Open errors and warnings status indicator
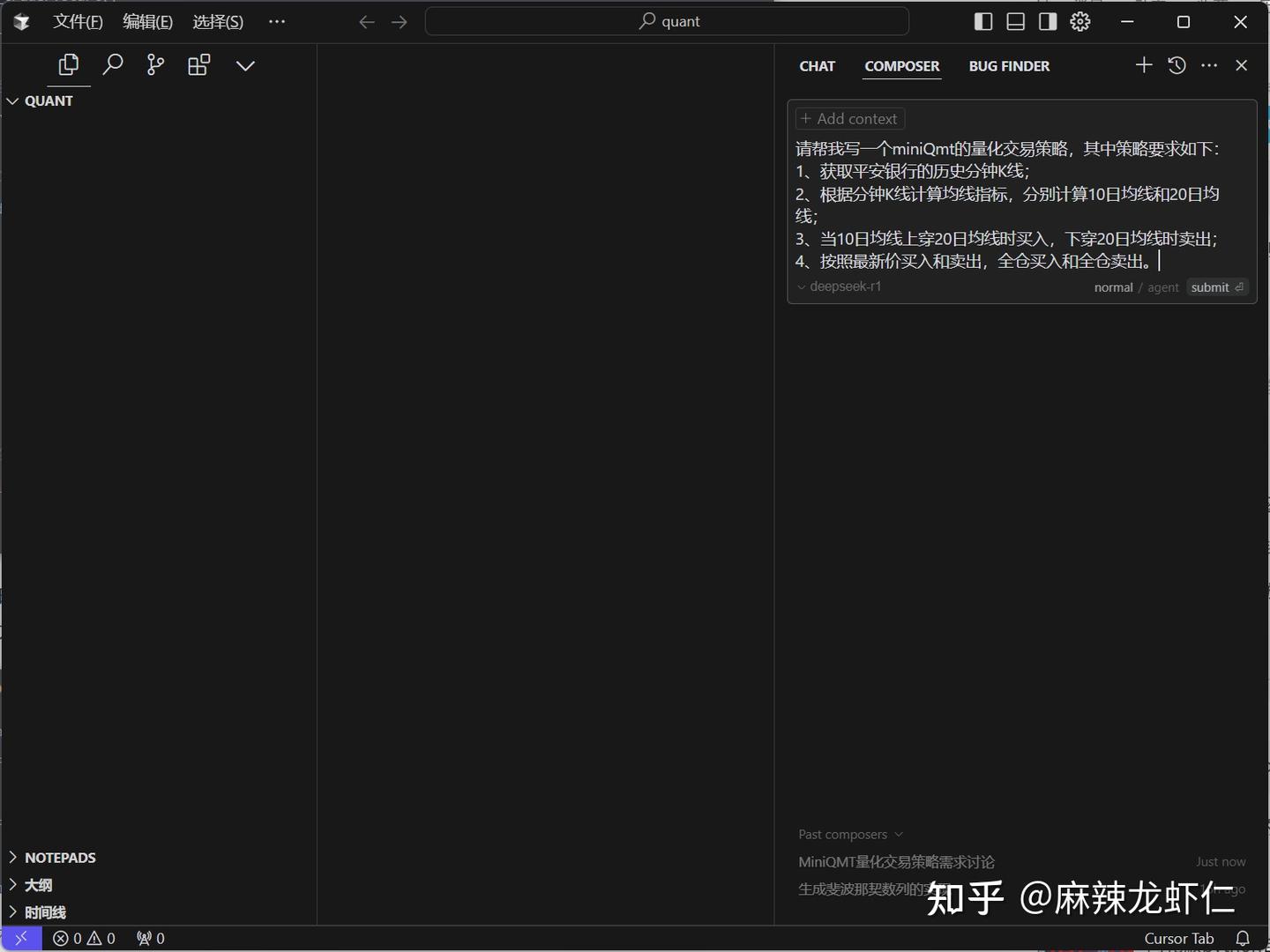Screen dimensions: 1270x952 pyautogui.click(x=84, y=939)
